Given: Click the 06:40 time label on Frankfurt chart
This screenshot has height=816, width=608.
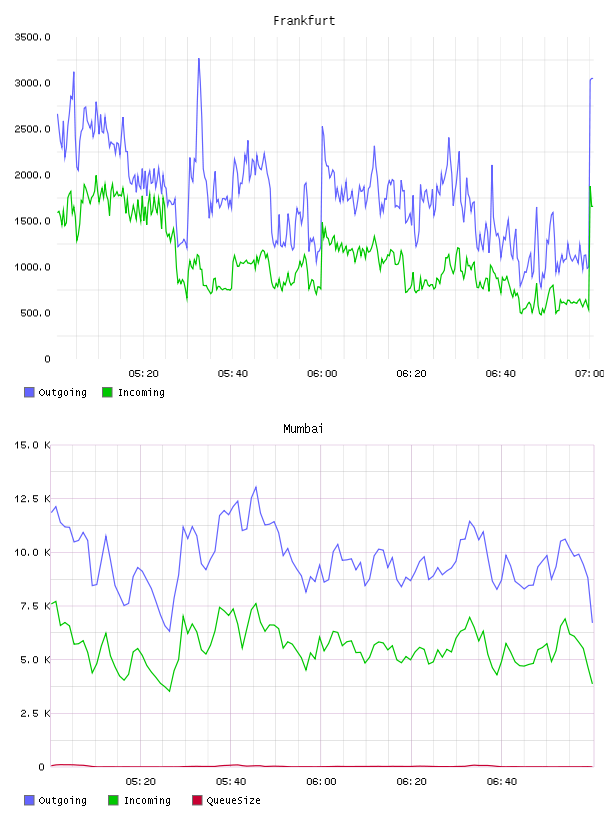Looking at the screenshot, I should (x=501, y=374).
